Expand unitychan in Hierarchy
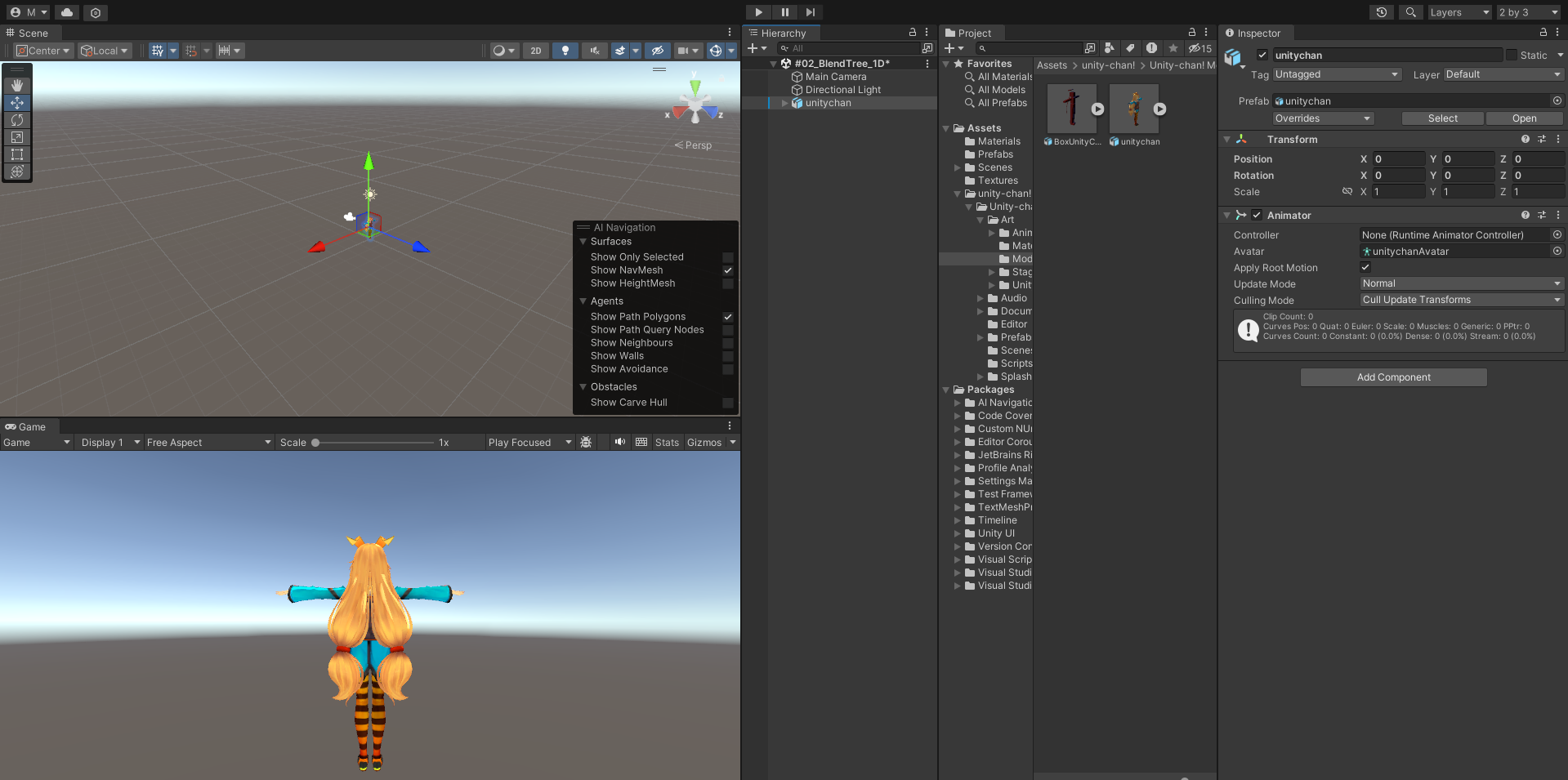This screenshot has height=780, width=1568. (x=785, y=103)
